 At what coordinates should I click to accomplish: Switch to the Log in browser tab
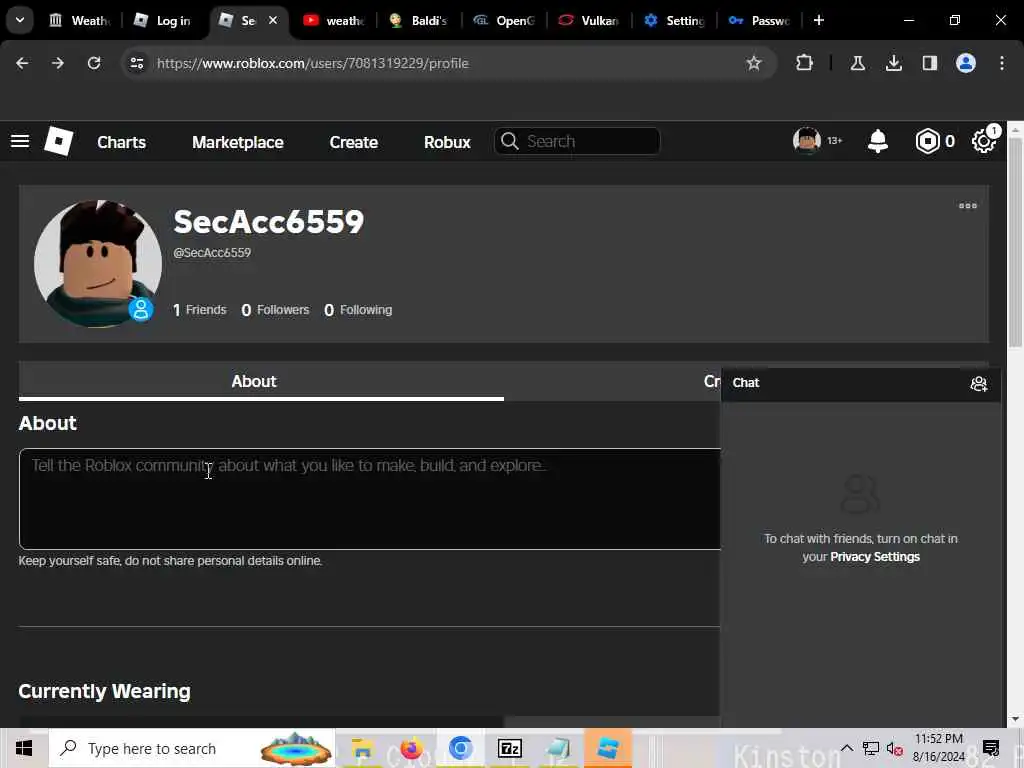[162, 21]
